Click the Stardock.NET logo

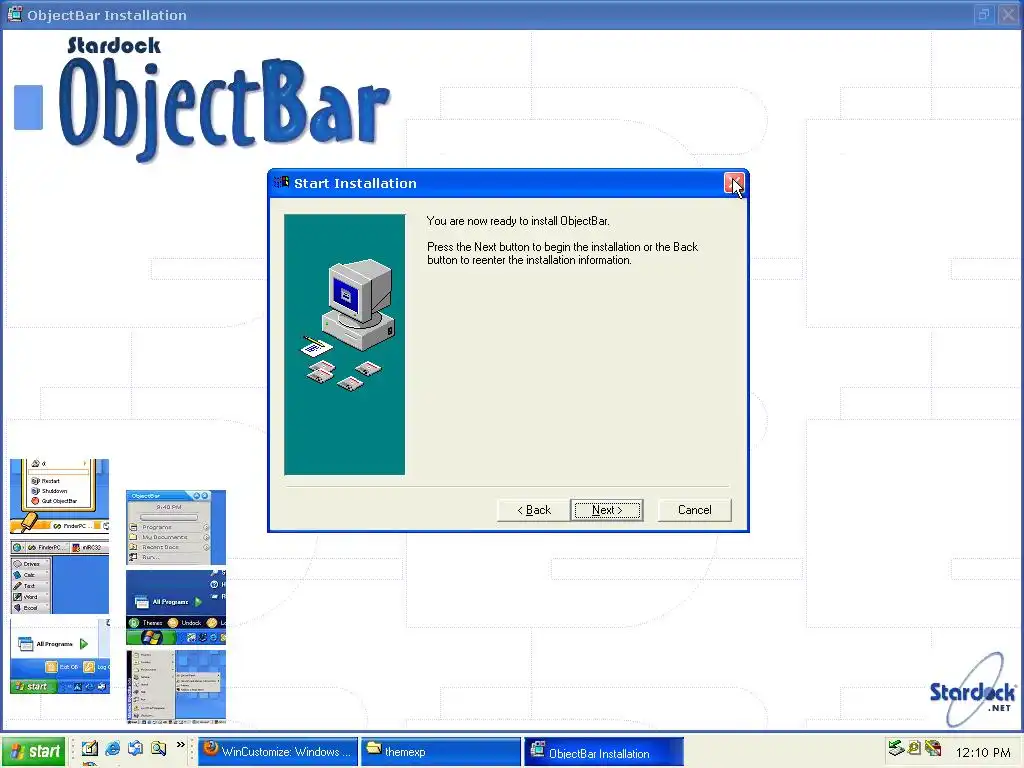(x=972, y=690)
